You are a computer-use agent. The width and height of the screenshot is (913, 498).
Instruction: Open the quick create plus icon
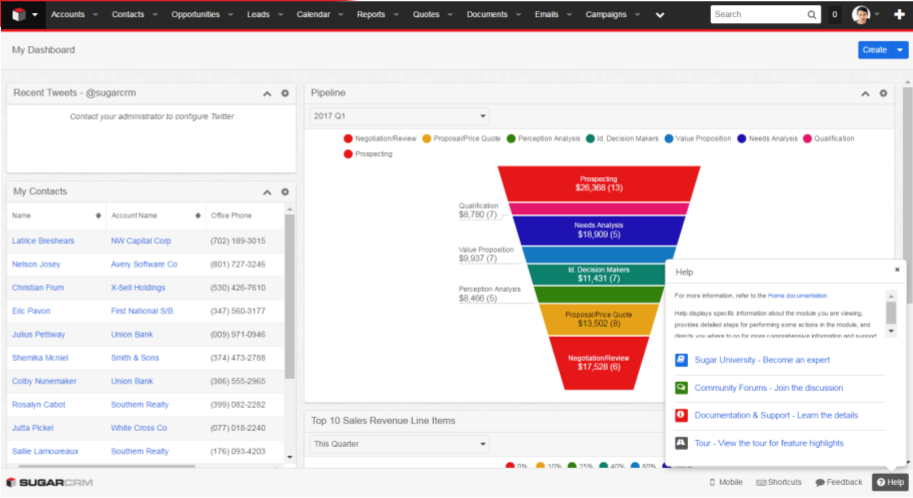pyautogui.click(x=899, y=15)
